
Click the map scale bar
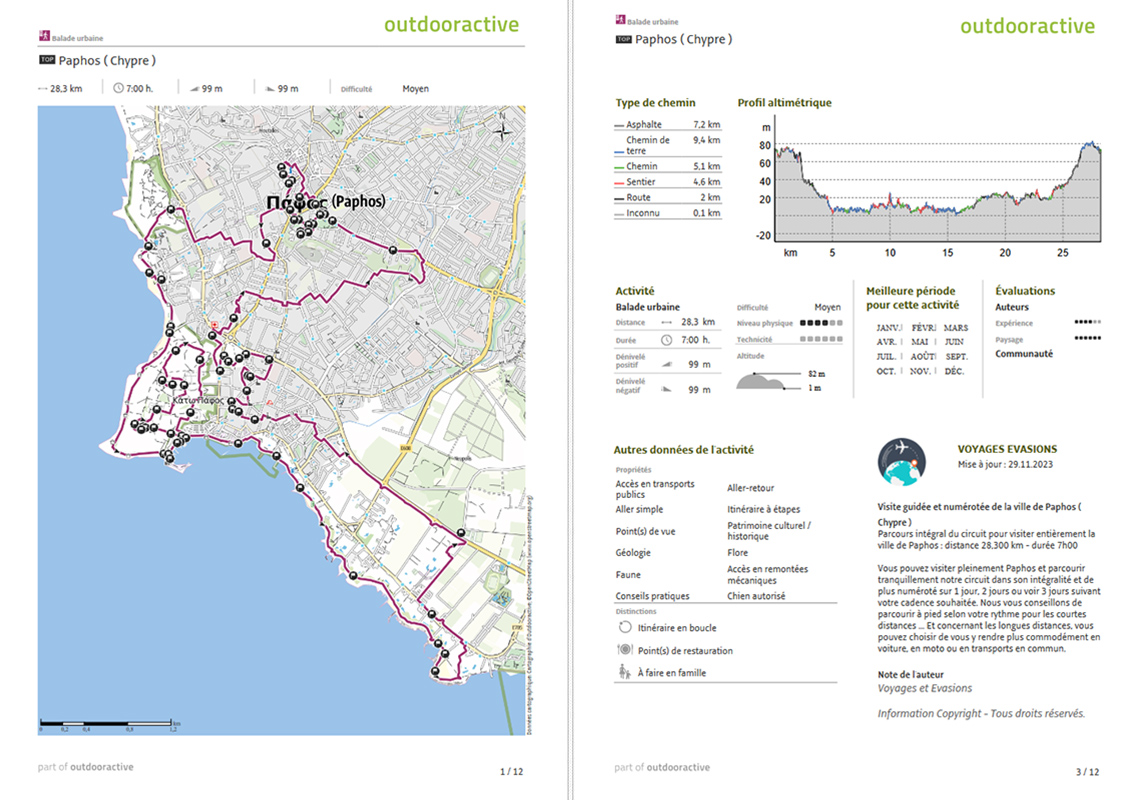[x=106, y=723]
